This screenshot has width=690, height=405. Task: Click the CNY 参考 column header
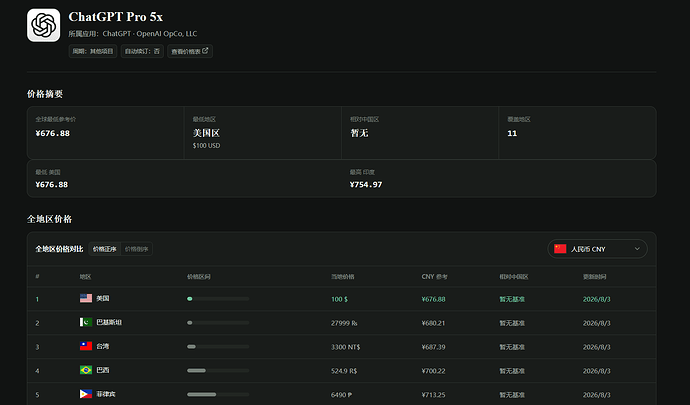click(434, 277)
